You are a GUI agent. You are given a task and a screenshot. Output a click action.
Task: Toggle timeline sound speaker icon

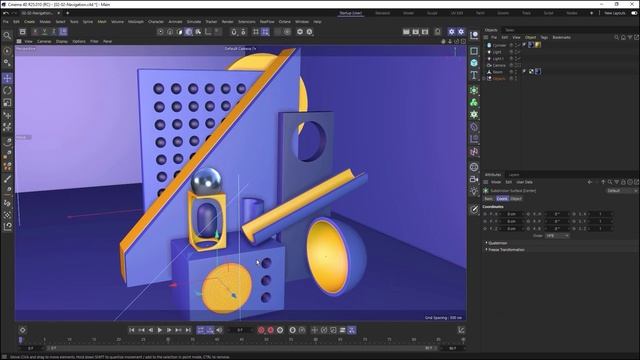point(220,330)
